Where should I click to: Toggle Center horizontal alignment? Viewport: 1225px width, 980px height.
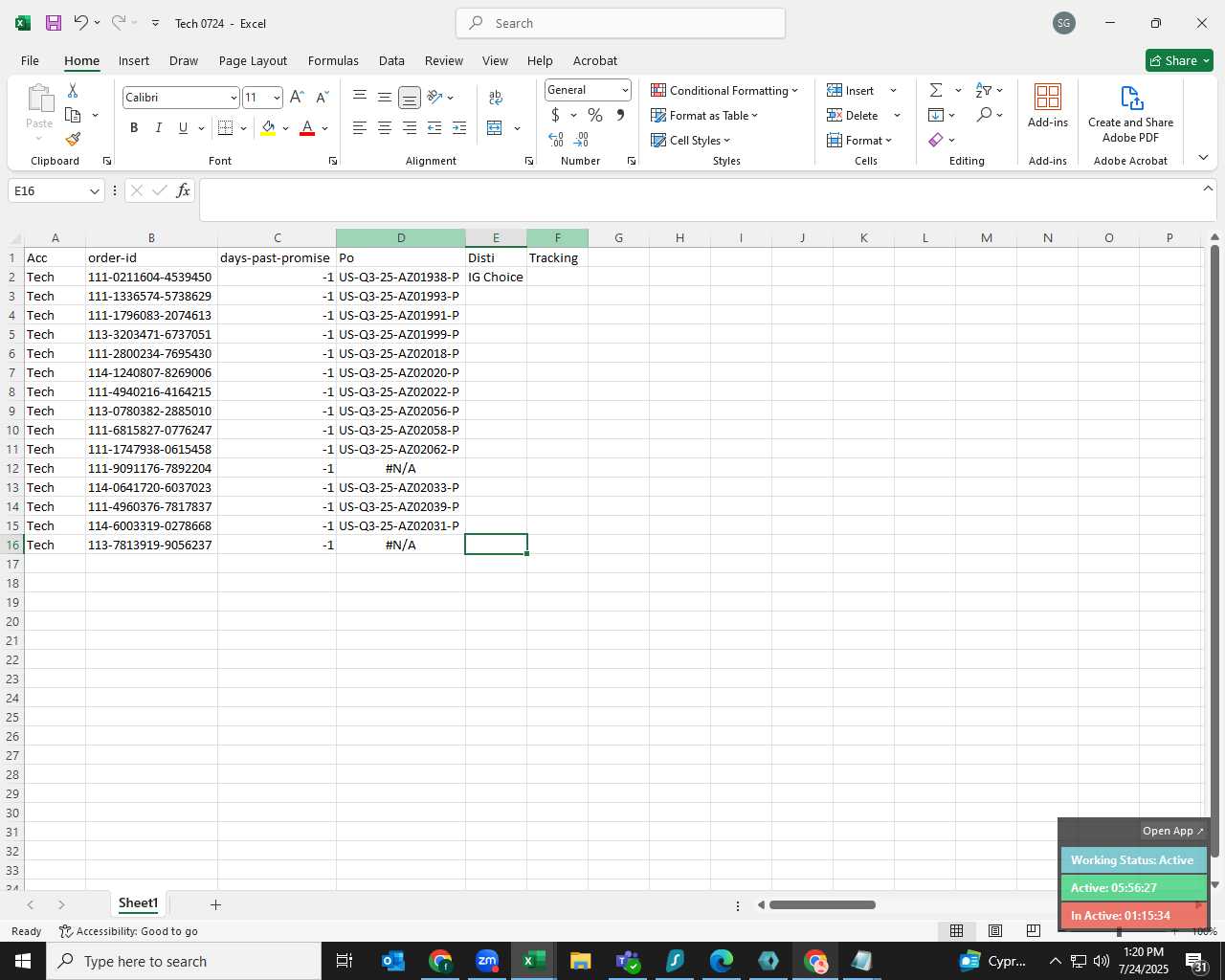(385, 127)
